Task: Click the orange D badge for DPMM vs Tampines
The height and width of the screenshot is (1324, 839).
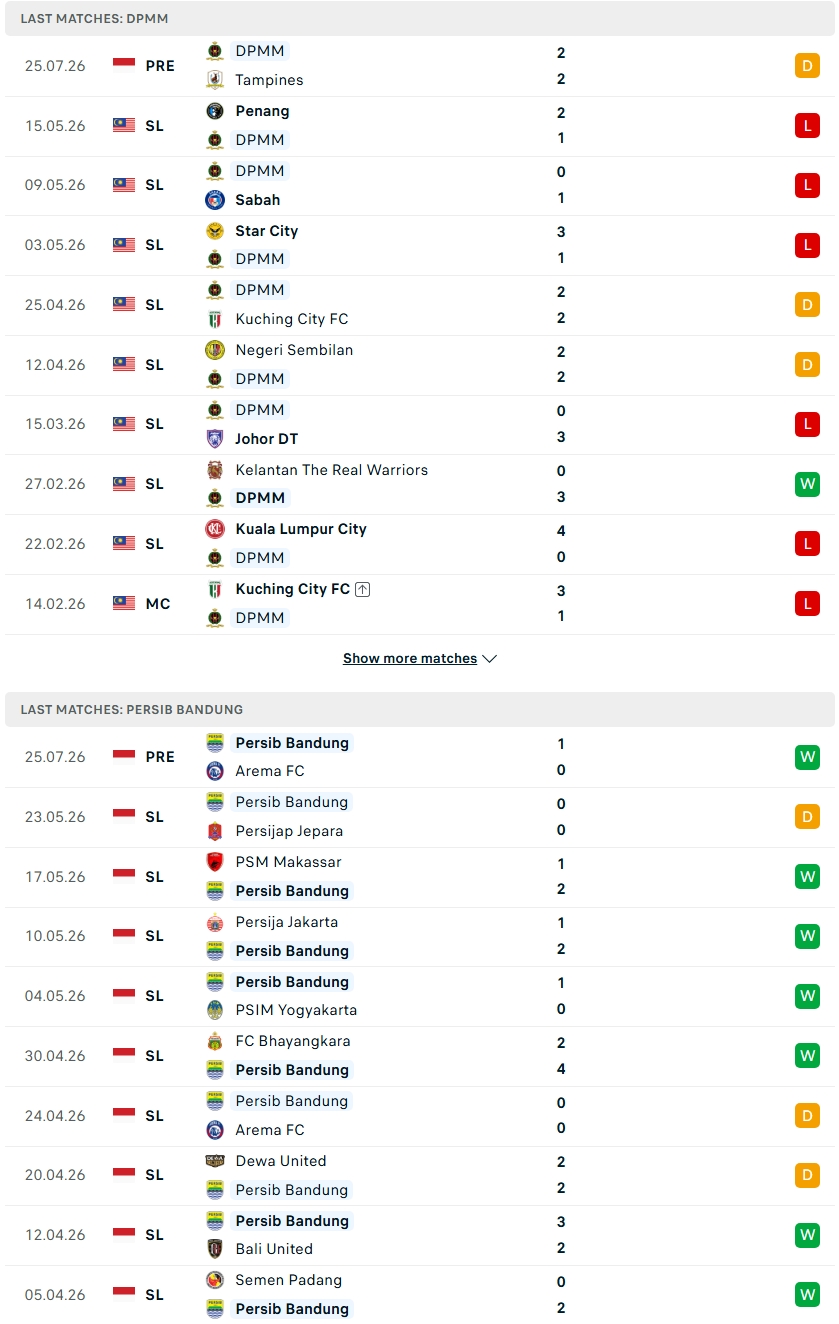Action: pyautogui.click(x=807, y=66)
